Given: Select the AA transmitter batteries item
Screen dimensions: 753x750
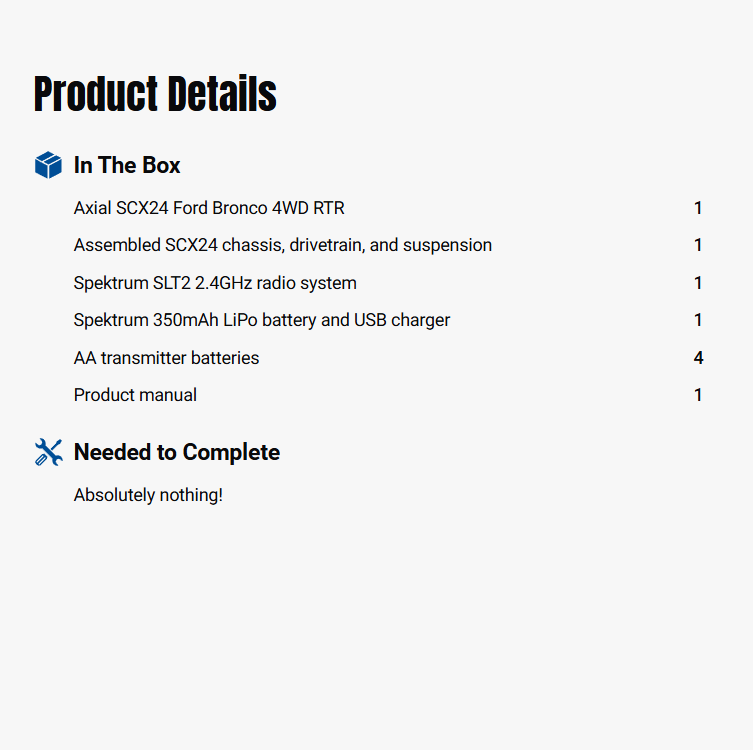Looking at the screenshot, I should point(166,358).
